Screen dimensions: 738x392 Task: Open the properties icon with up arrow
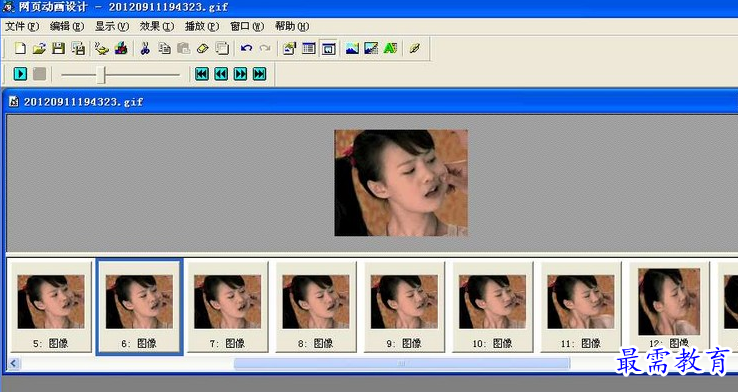(289, 48)
